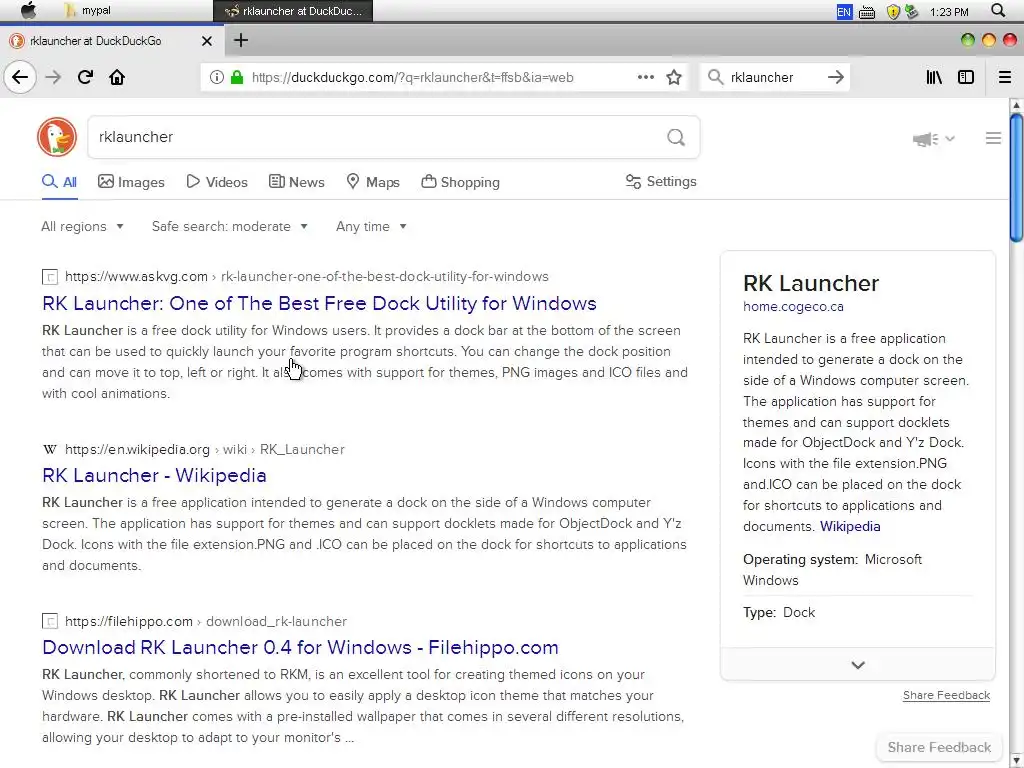1024x768 pixels.
Task: Open the Apple logo menu
Action: point(29,10)
